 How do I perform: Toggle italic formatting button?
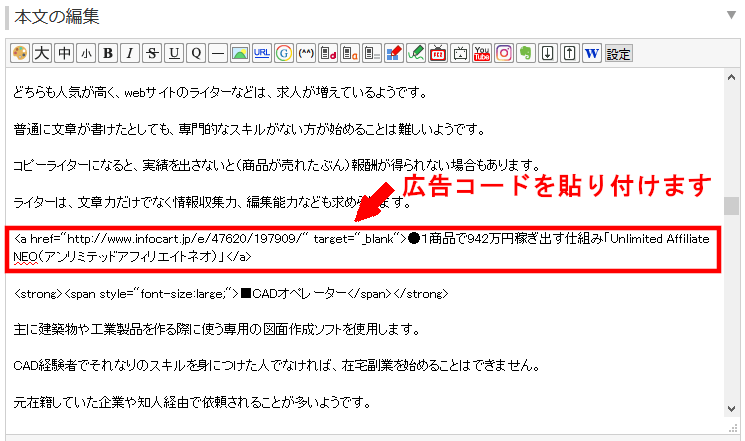click(130, 53)
